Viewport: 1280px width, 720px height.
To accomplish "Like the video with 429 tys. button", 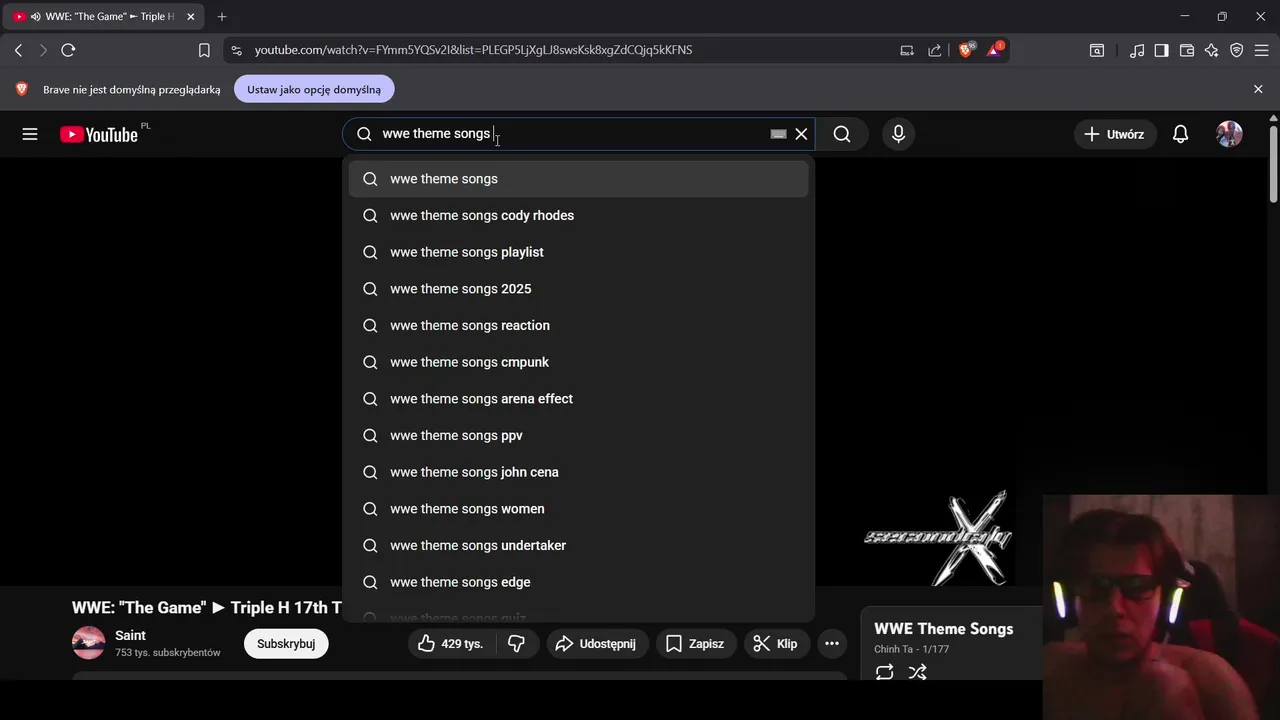I will click(x=451, y=644).
